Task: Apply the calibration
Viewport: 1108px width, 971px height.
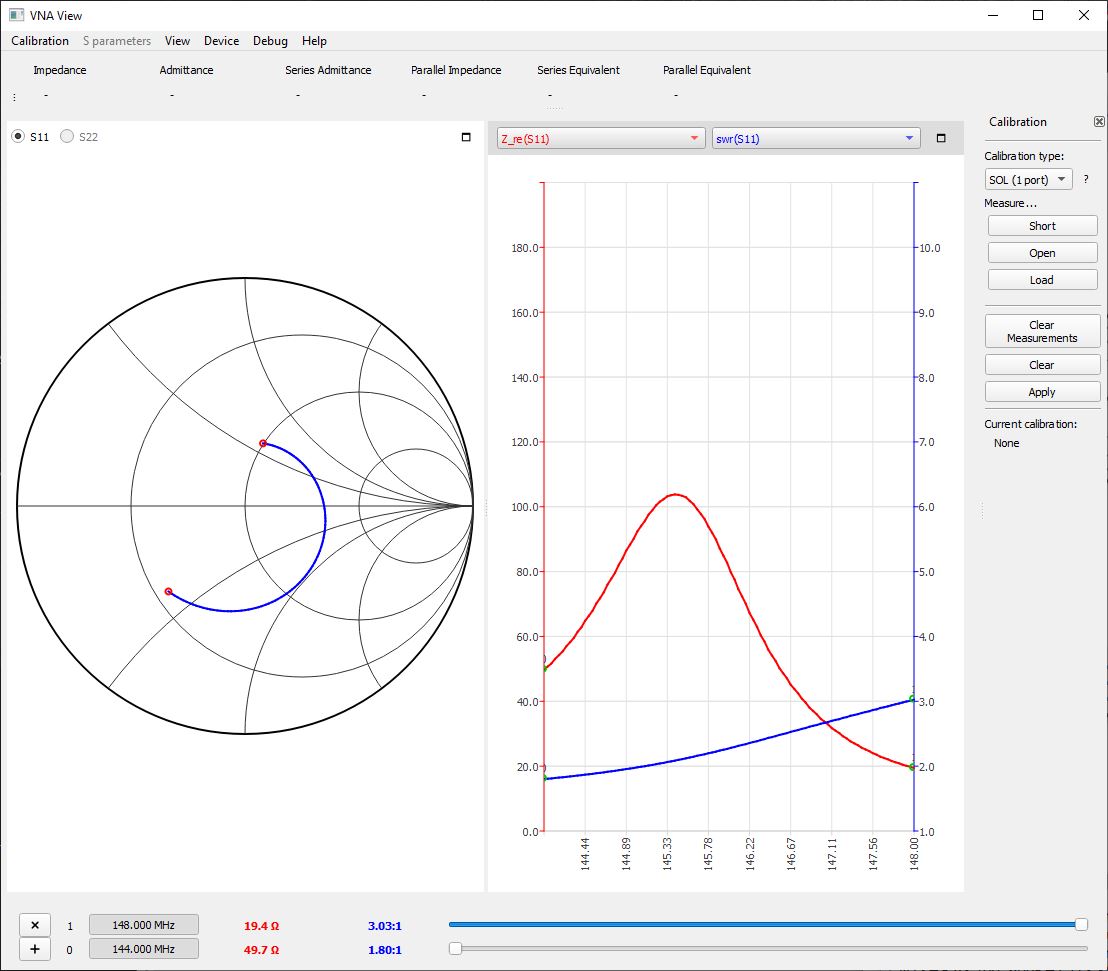Action: [1042, 392]
